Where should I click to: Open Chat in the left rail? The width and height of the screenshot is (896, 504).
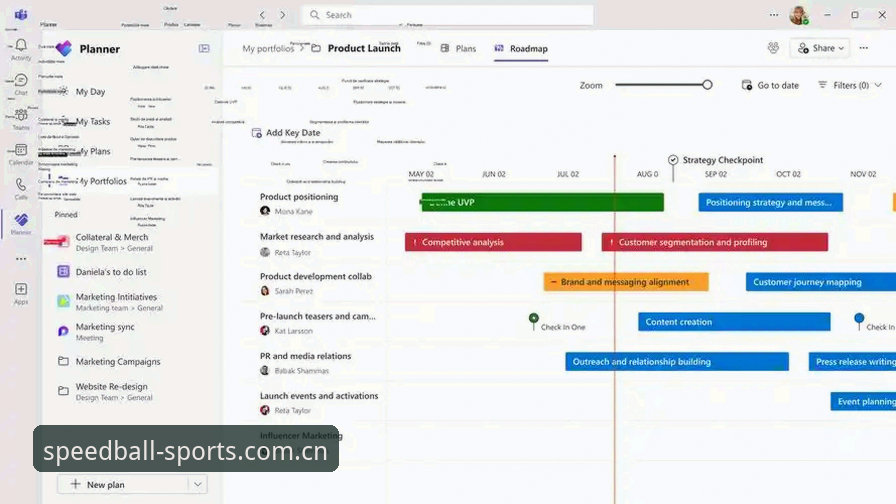pyautogui.click(x=21, y=80)
